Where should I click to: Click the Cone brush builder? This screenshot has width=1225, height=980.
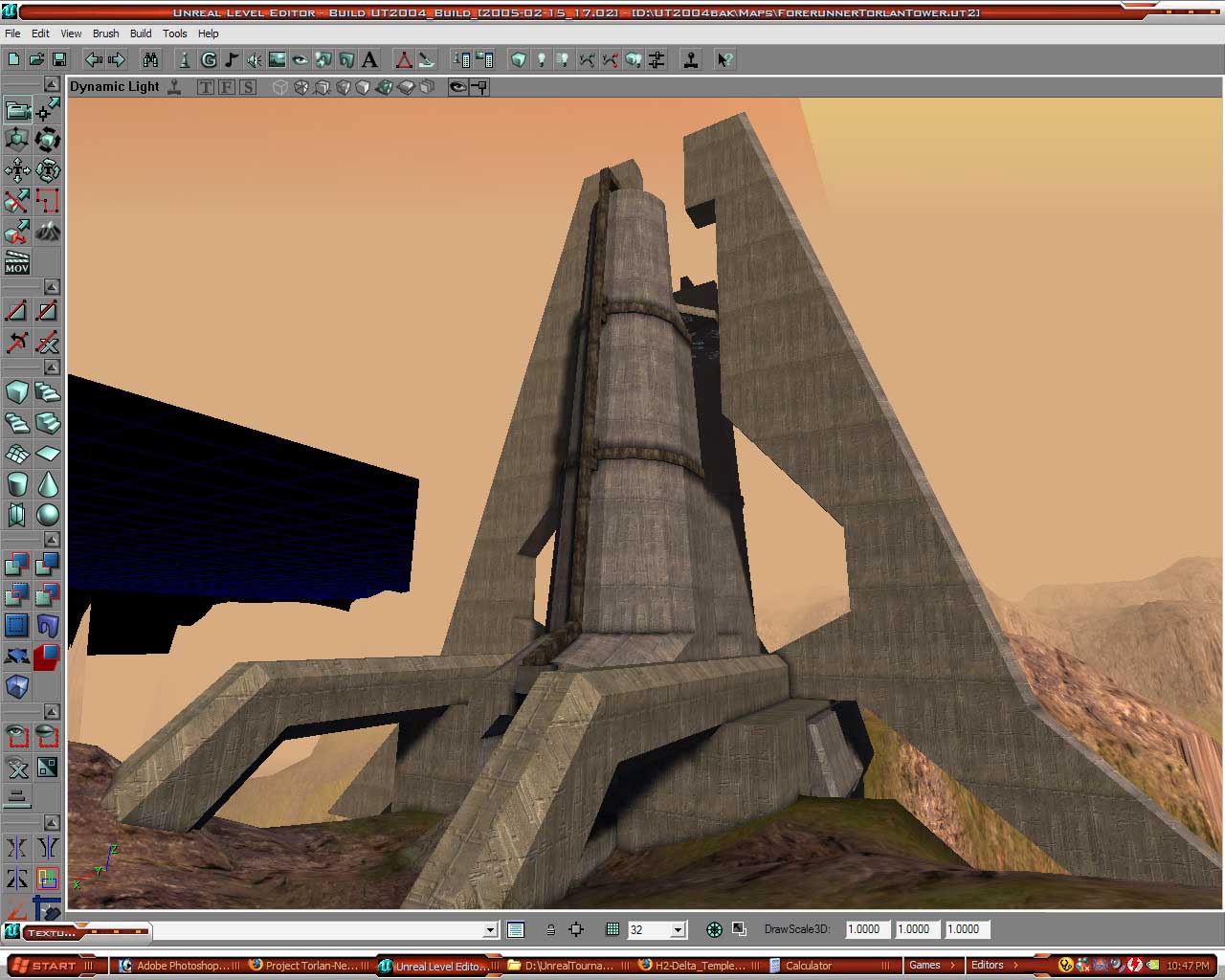pyautogui.click(x=48, y=484)
